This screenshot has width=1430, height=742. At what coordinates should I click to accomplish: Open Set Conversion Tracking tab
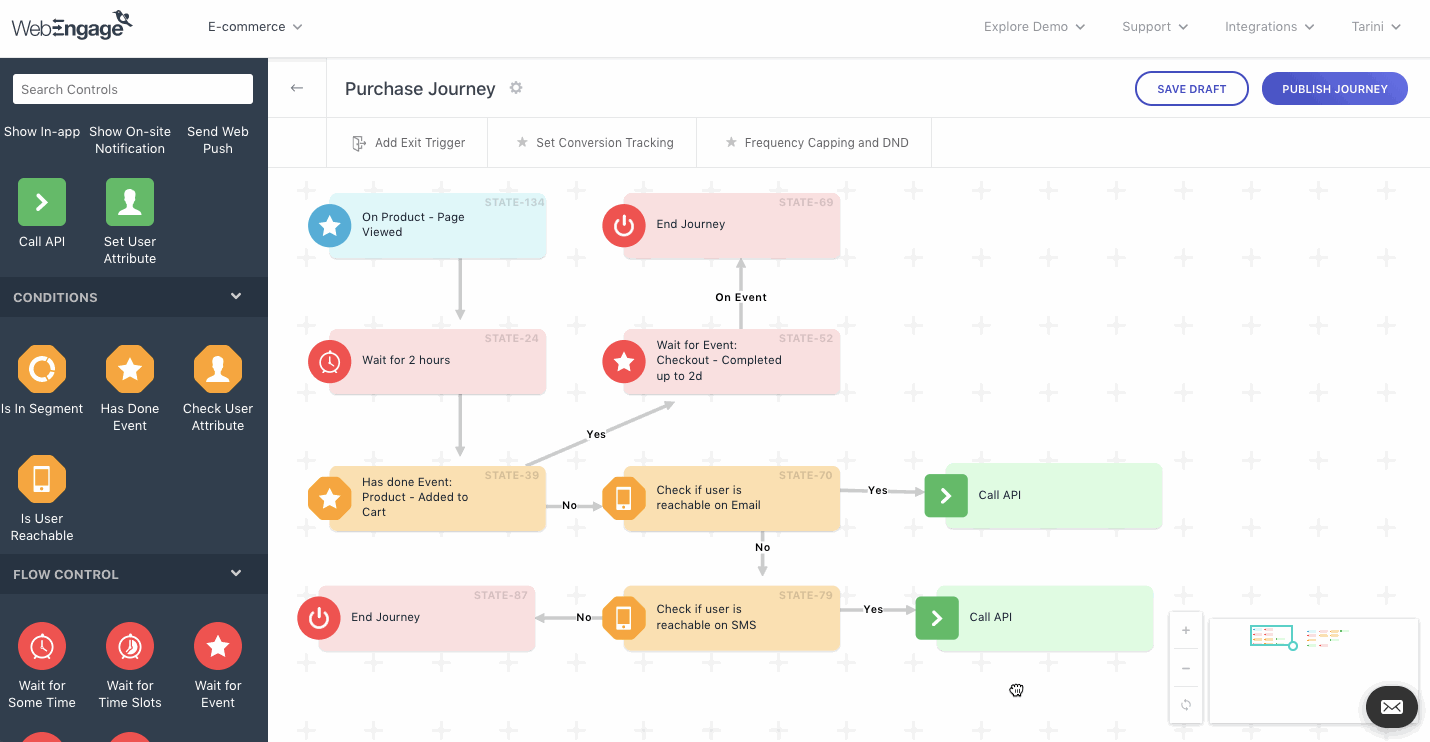[x=593, y=143]
